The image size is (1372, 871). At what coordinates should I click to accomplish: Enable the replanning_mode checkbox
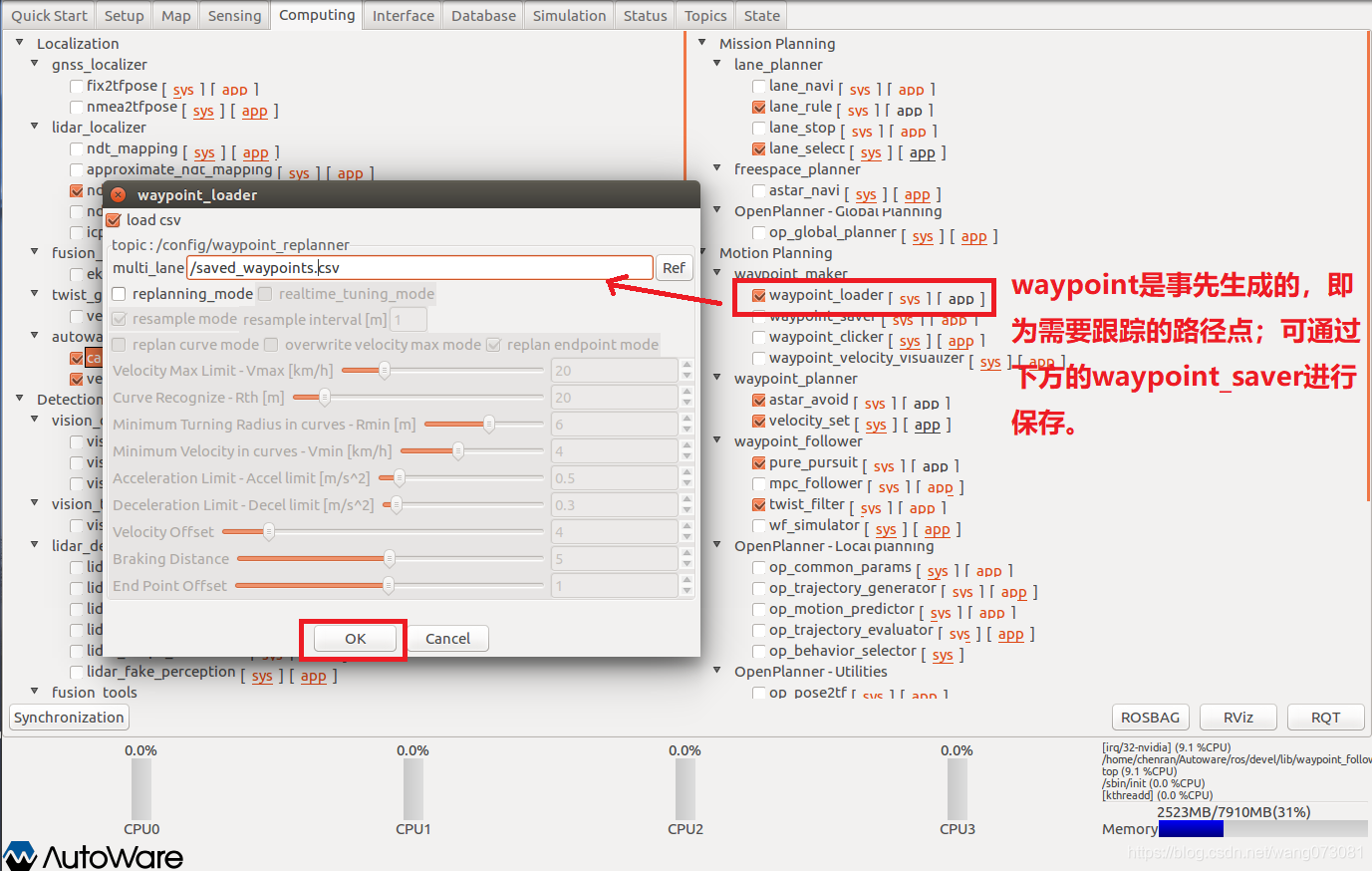119,294
